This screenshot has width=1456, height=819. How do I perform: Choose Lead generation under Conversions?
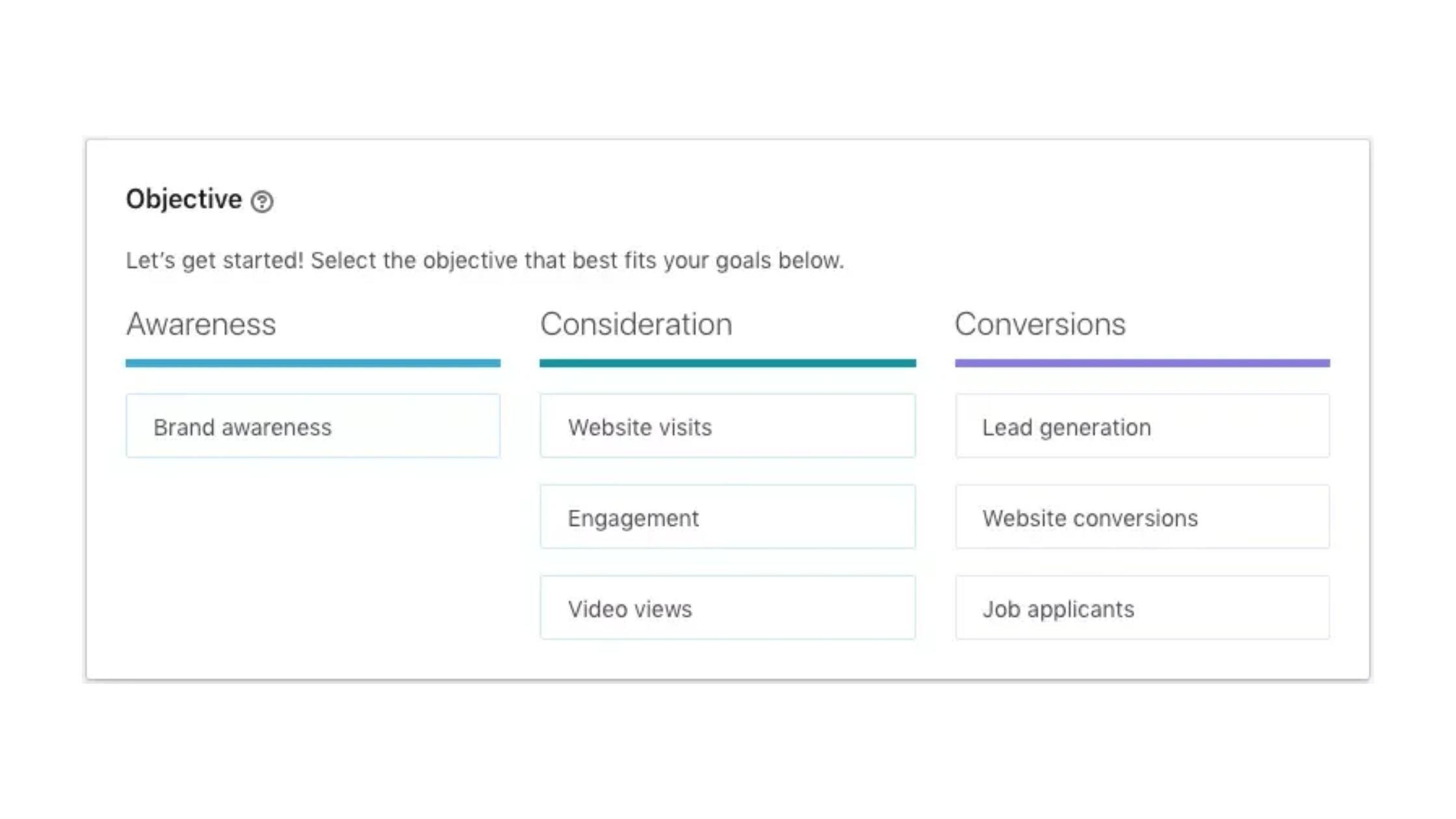point(1143,426)
